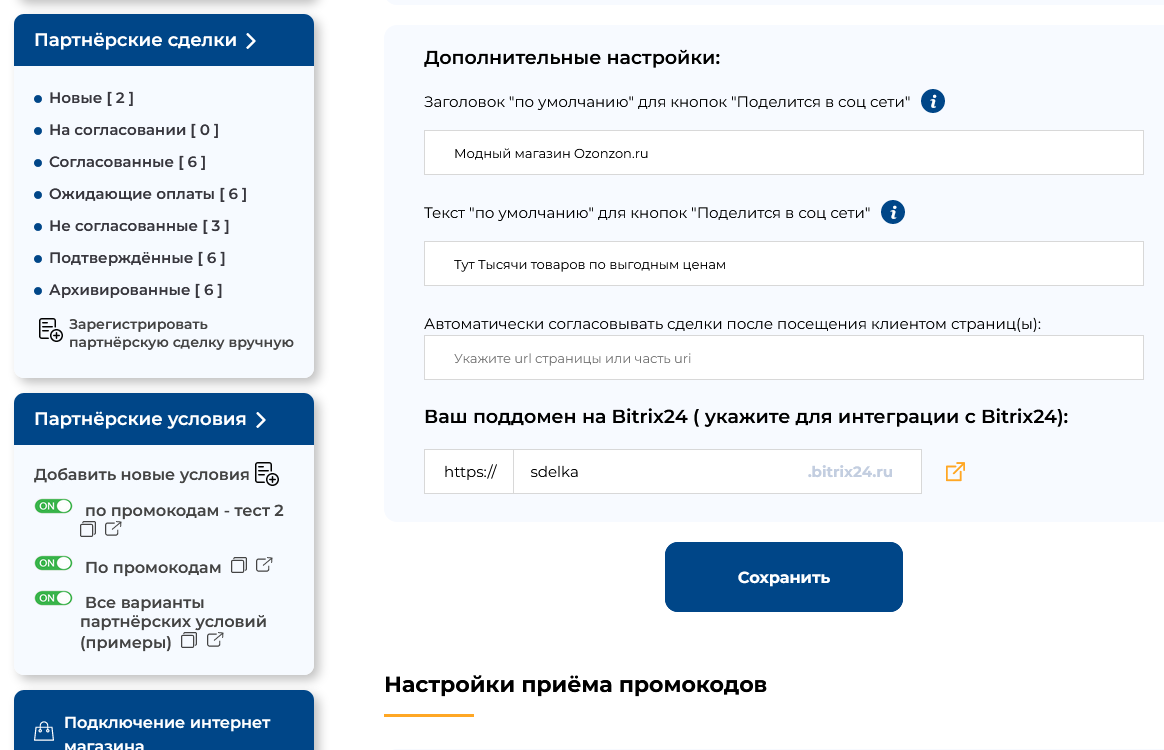1164x750 pixels.
Task: Copy the "по промокодам - тест 2" condition
Action: pyautogui.click(x=88, y=529)
